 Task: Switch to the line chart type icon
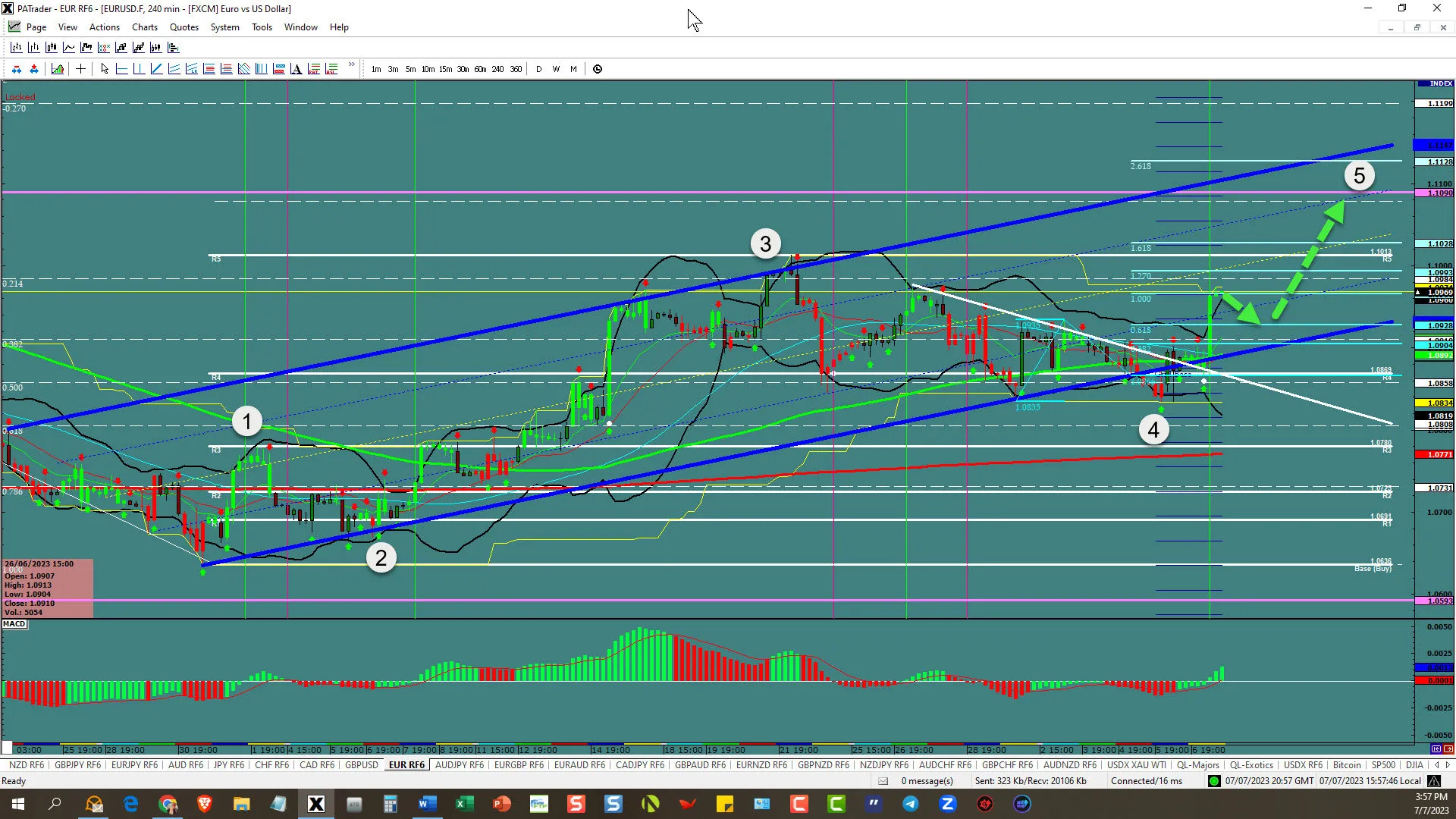(x=69, y=48)
